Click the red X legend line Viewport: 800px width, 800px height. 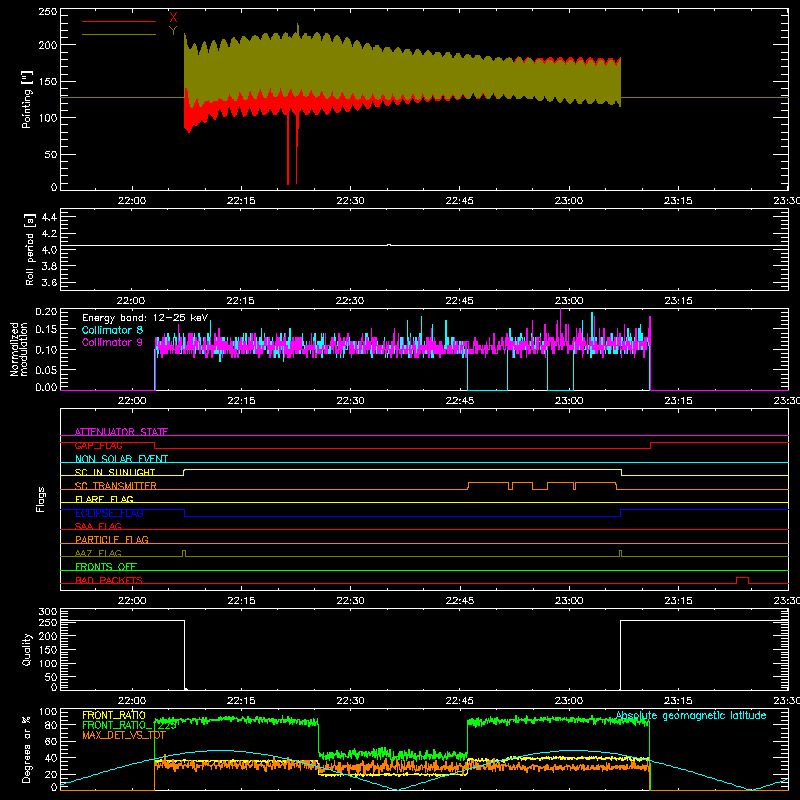119,21
